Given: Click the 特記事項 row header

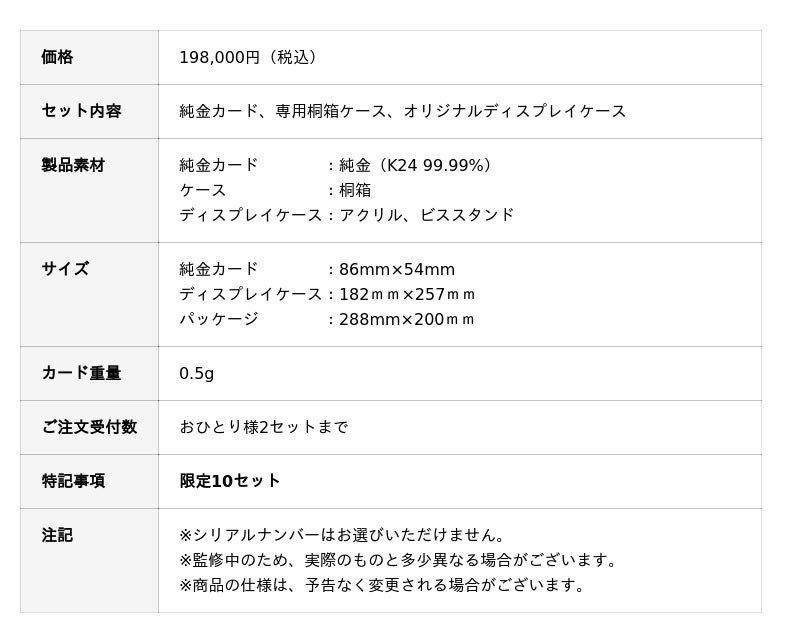Looking at the screenshot, I should 73,481.
